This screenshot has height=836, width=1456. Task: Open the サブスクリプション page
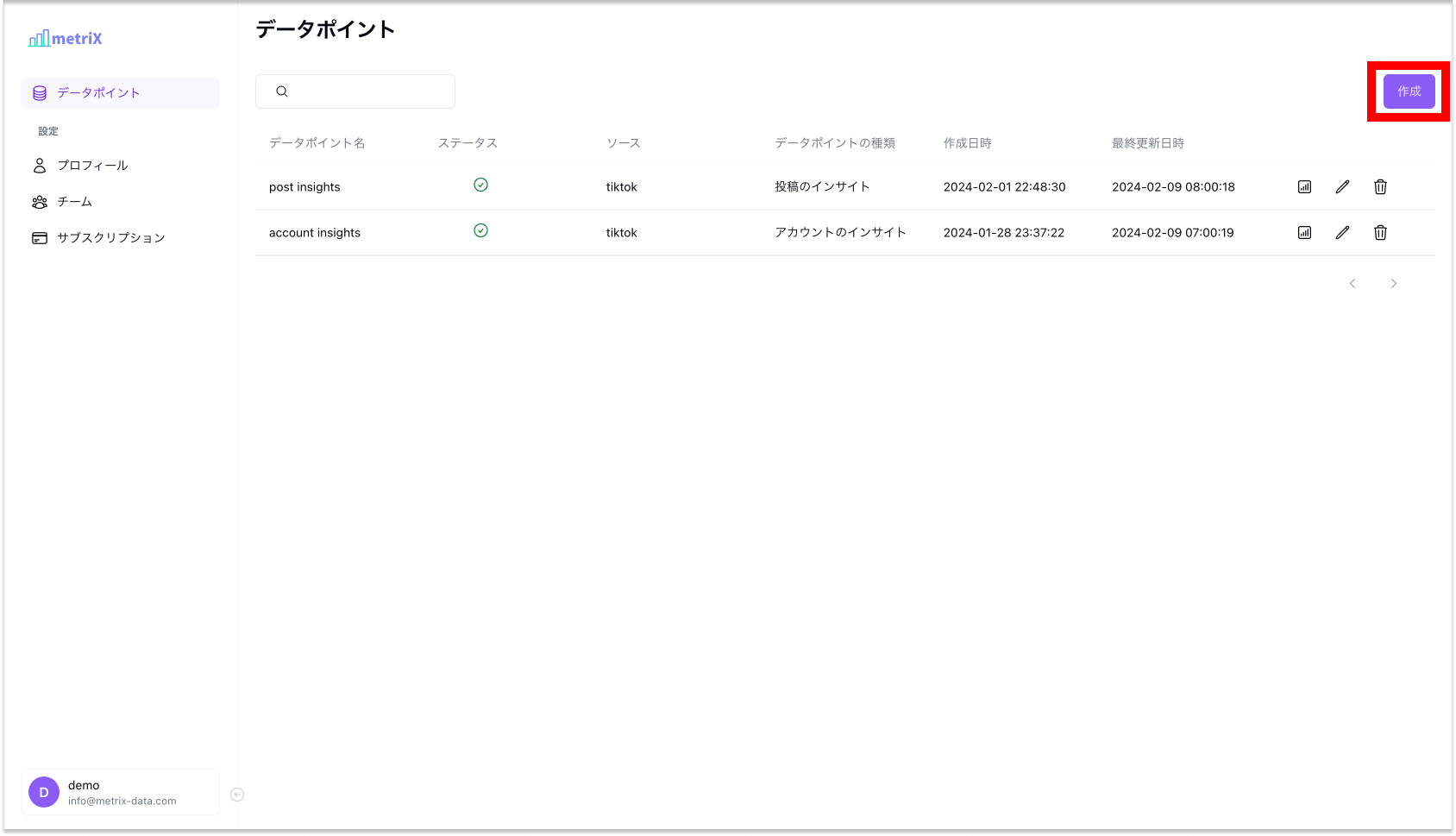coord(110,238)
